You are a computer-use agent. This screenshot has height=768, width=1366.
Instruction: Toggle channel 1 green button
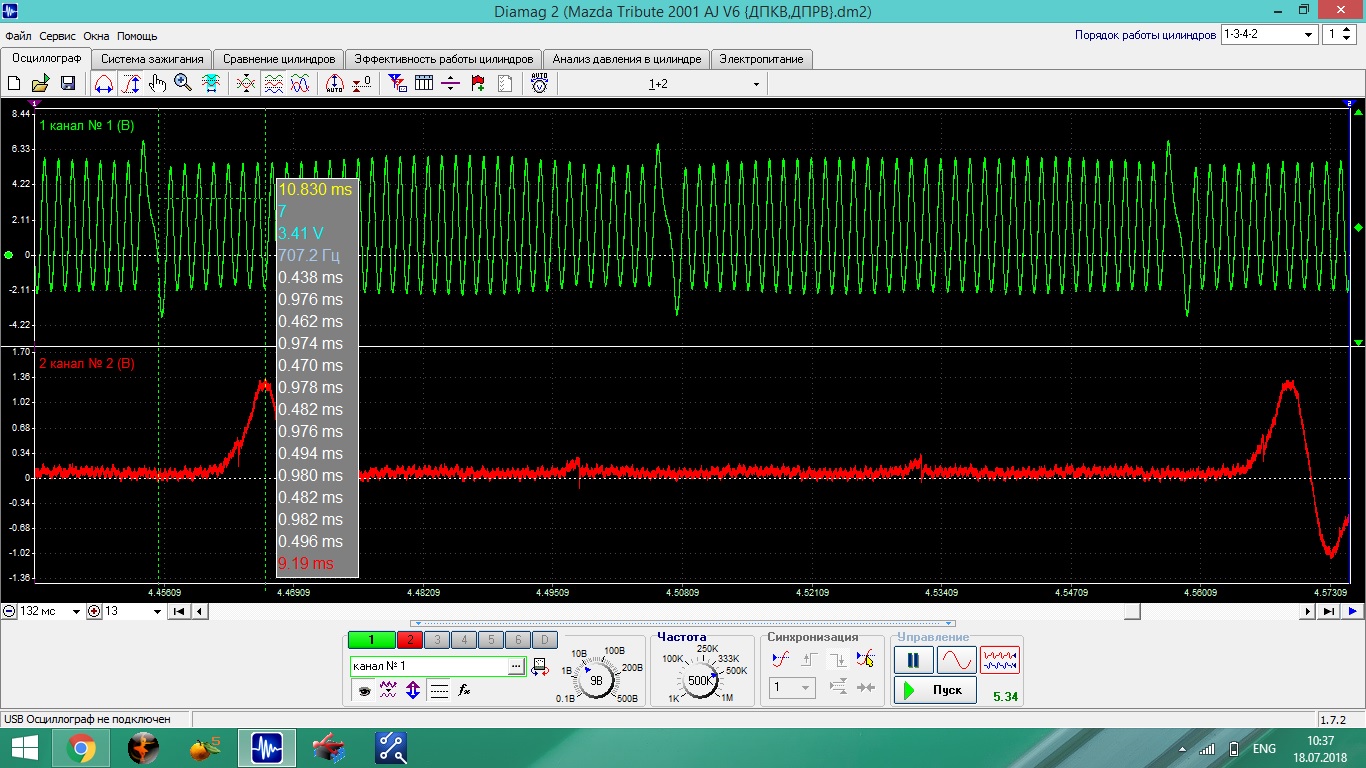[371, 640]
